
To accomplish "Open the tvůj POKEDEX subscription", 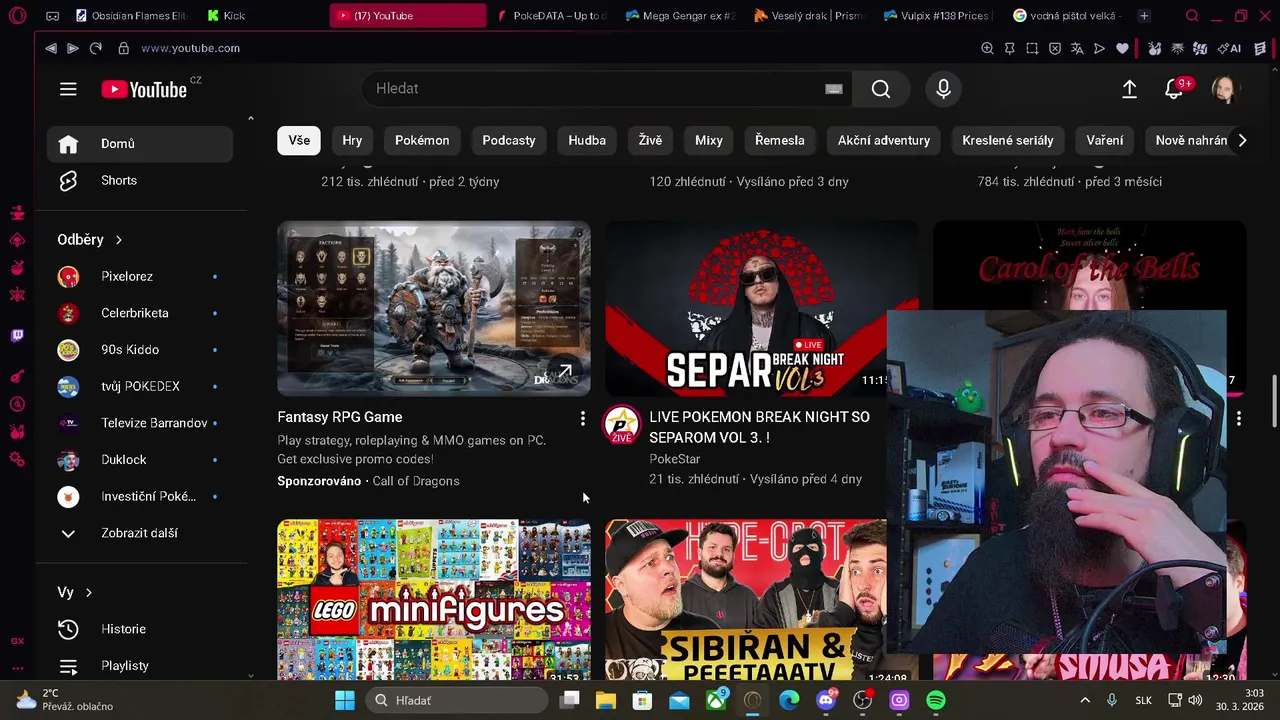I will point(140,387).
